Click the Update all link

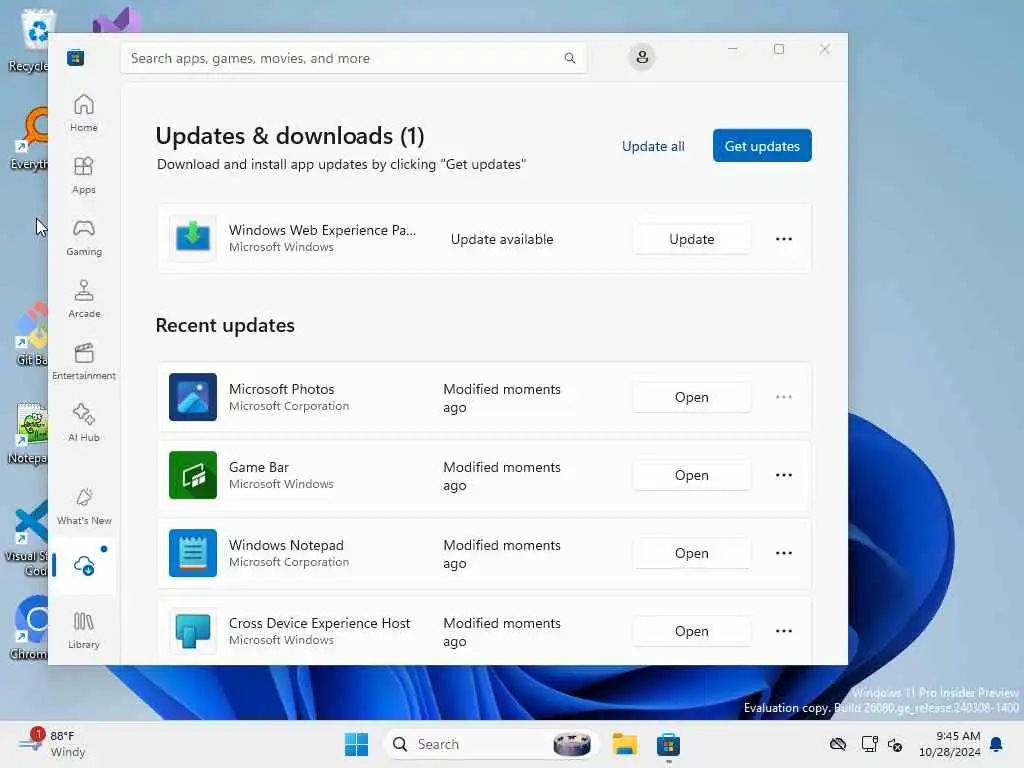tap(653, 146)
